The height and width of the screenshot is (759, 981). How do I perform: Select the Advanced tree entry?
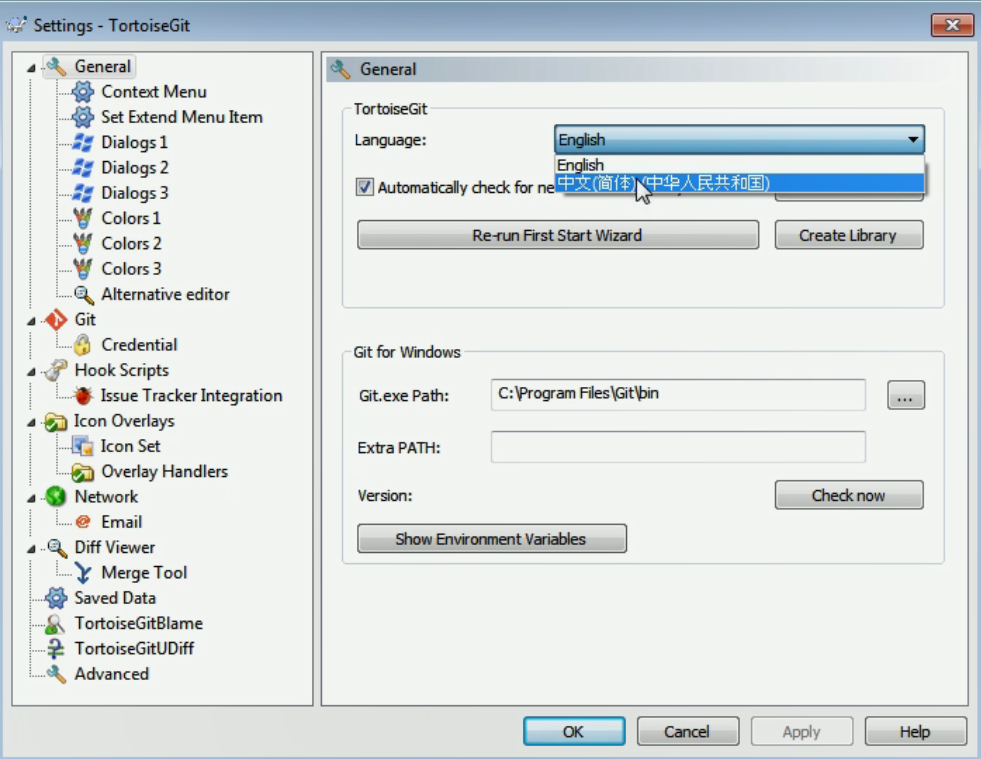pos(111,674)
